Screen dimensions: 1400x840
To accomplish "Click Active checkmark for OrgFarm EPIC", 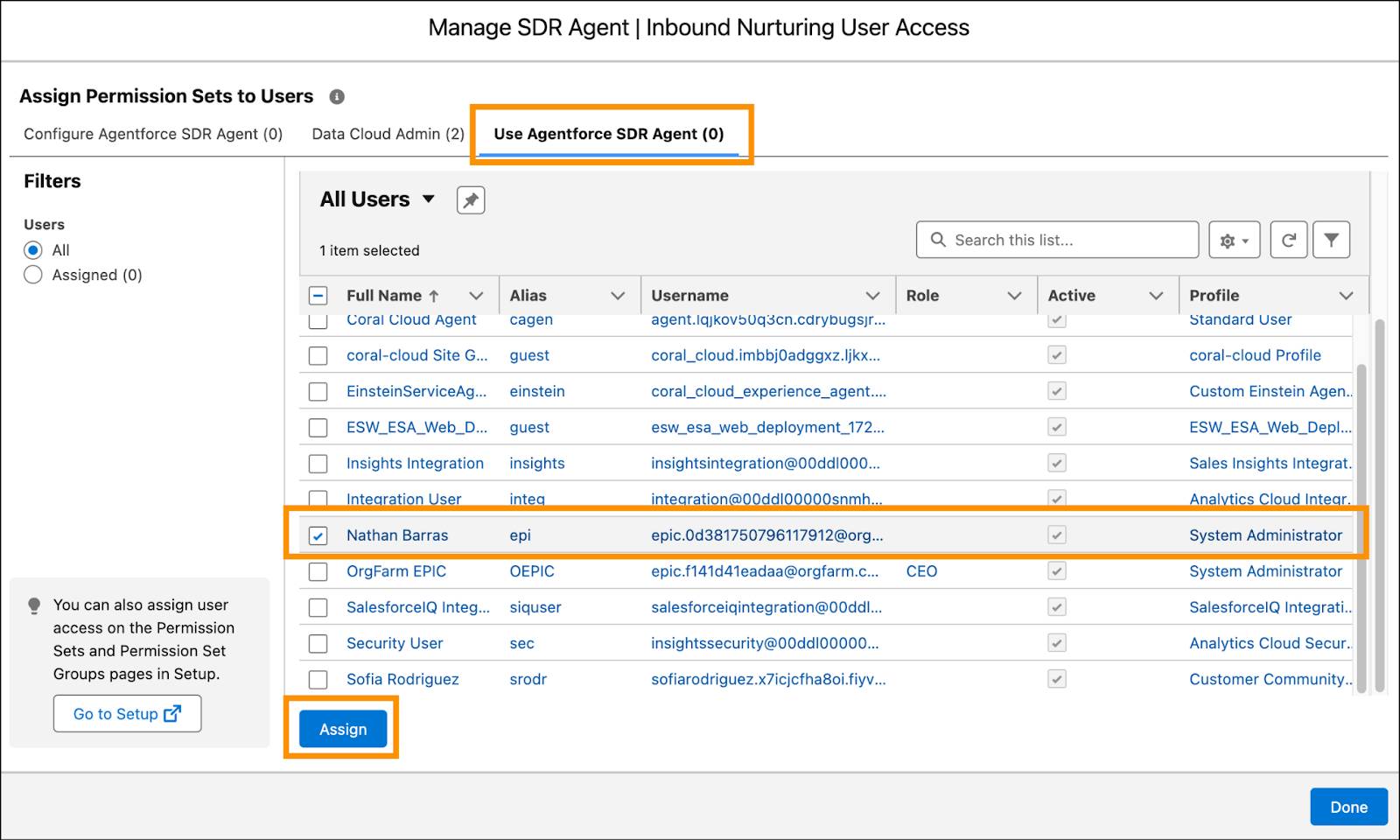I will [1057, 570].
